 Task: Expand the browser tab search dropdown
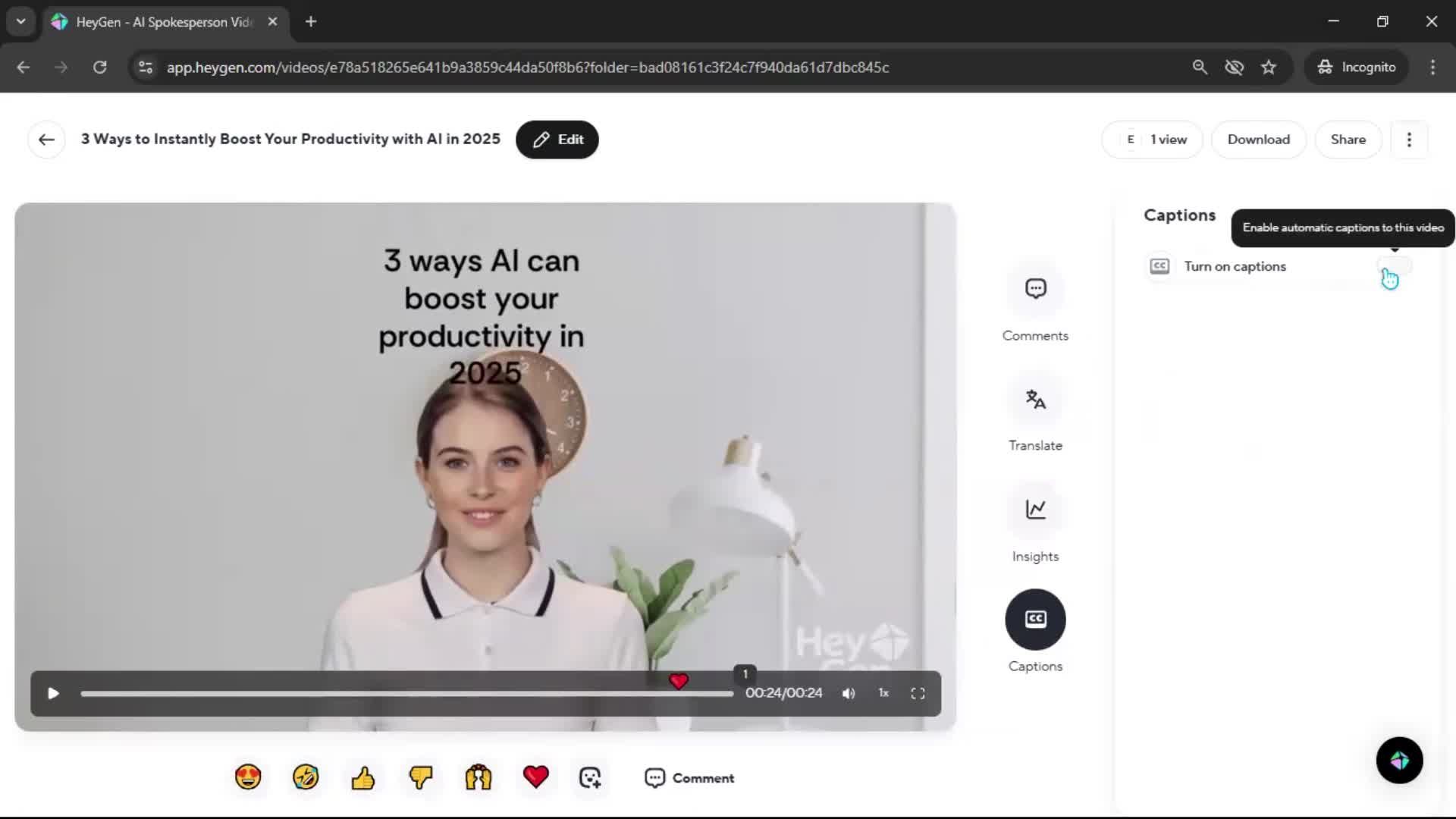tap(21, 21)
